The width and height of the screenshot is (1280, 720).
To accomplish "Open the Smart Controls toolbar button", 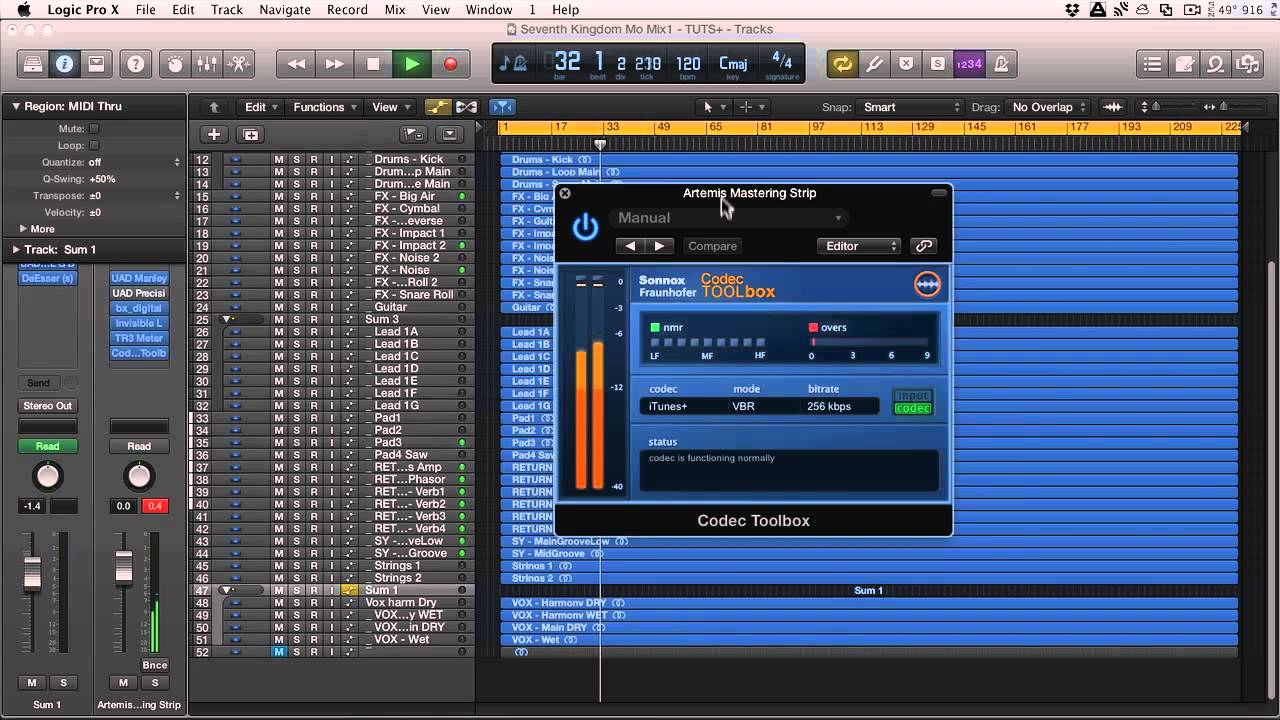I will pyautogui.click(x=176, y=64).
